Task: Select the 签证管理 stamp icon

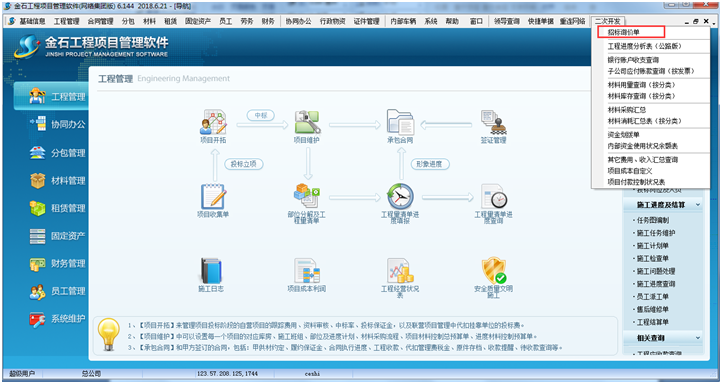Action: pyautogui.click(x=493, y=122)
